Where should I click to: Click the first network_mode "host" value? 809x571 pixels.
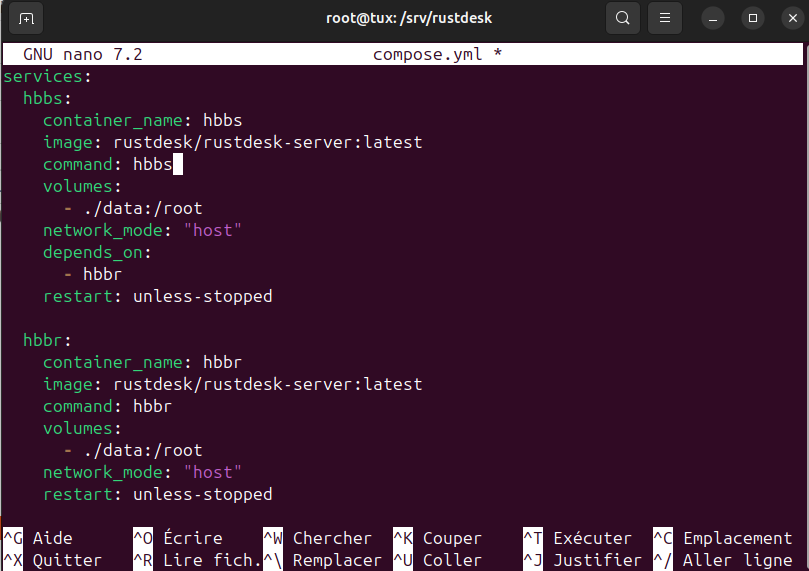click(x=212, y=230)
